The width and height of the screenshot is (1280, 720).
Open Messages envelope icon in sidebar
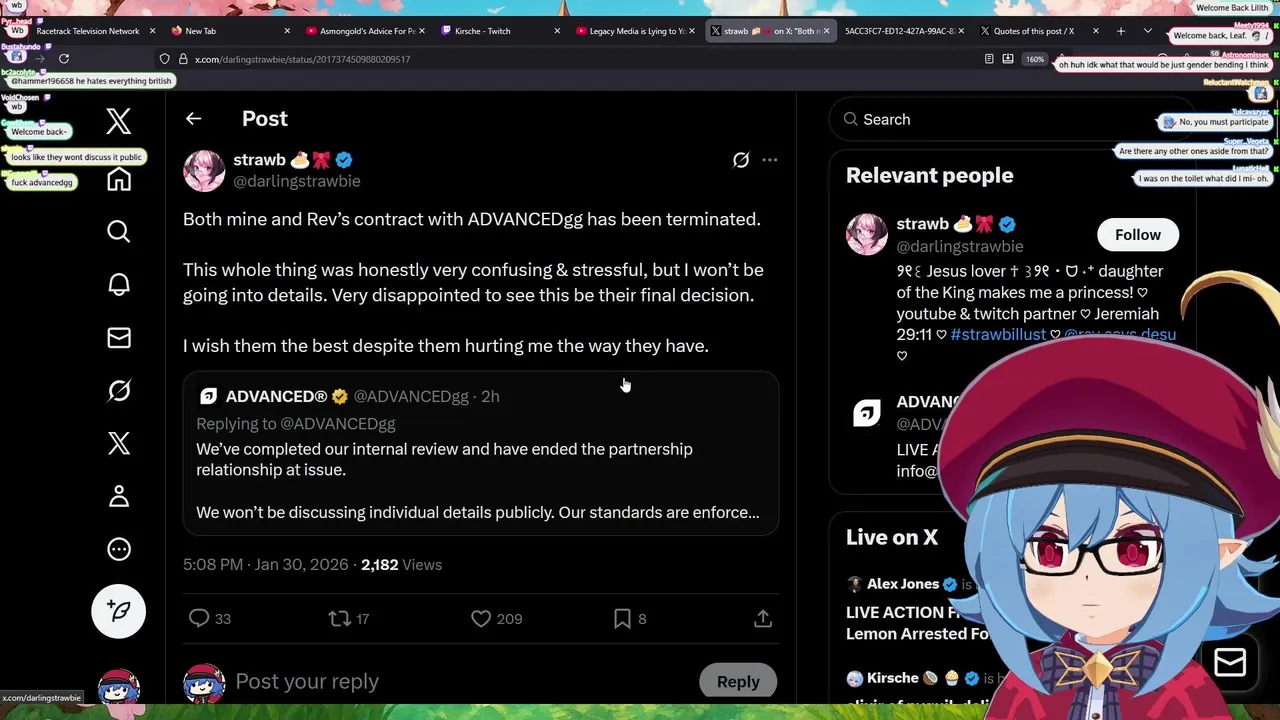119,338
